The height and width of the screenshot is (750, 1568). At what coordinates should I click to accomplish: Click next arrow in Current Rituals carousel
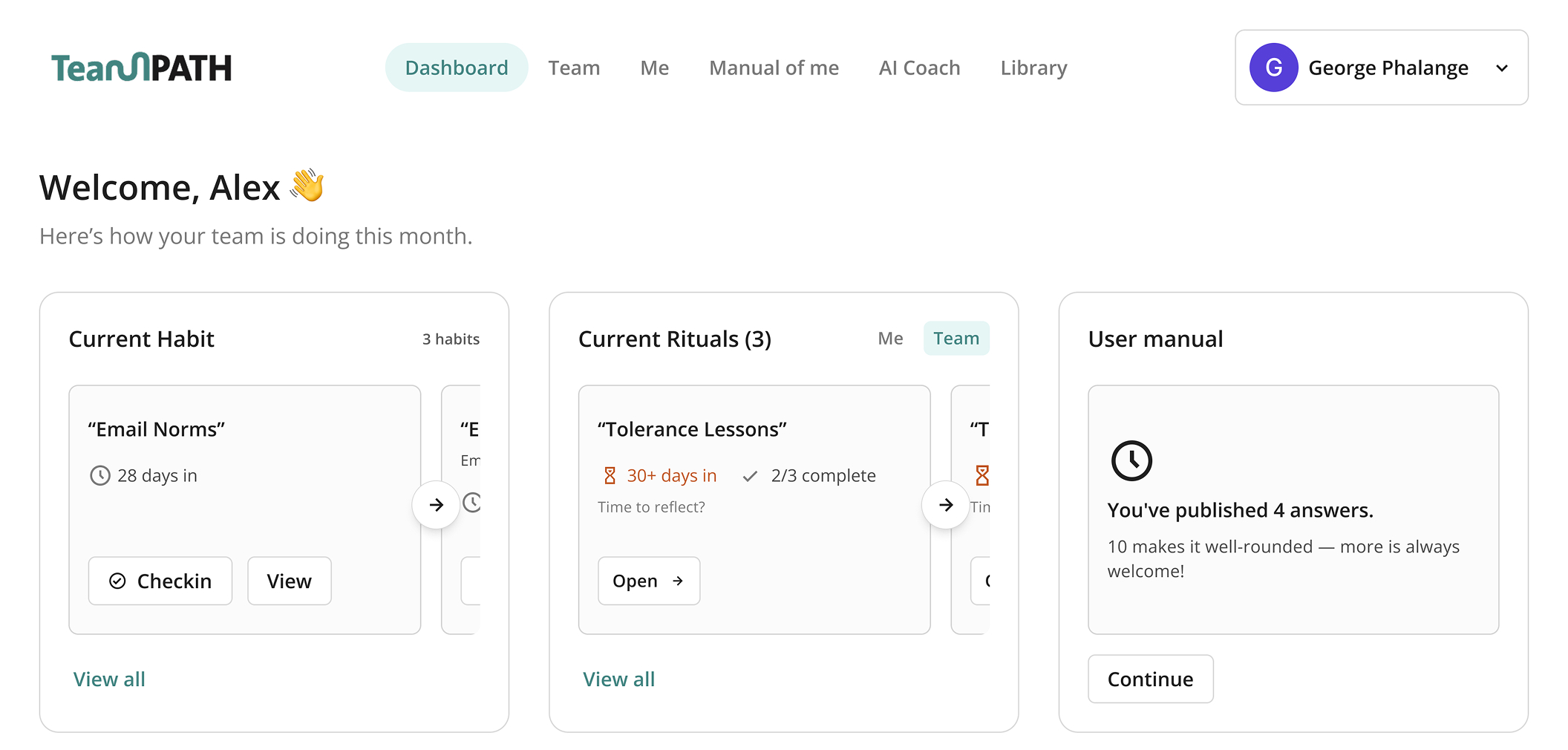946,505
